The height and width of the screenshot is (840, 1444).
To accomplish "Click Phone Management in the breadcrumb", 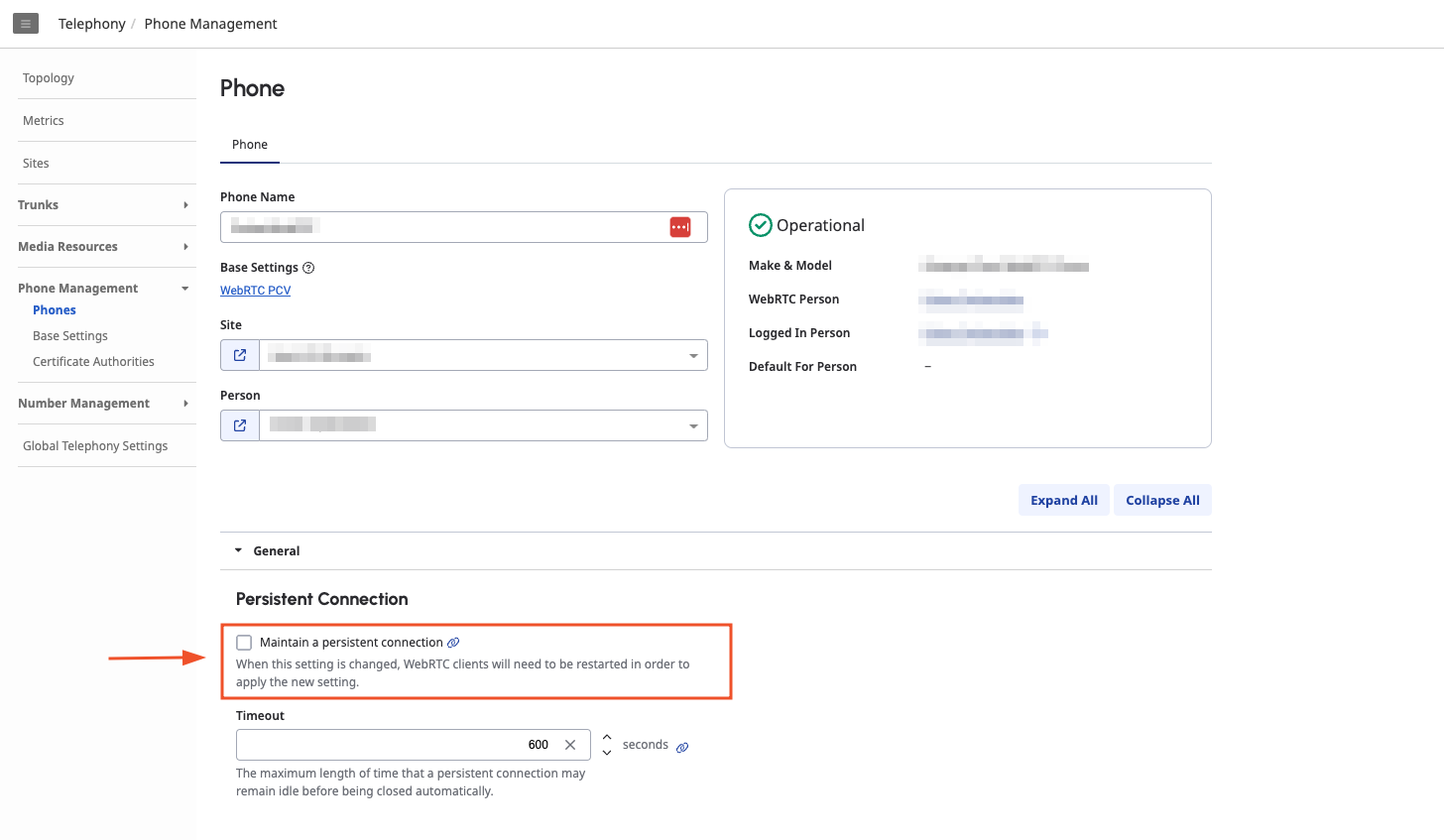I will [211, 24].
